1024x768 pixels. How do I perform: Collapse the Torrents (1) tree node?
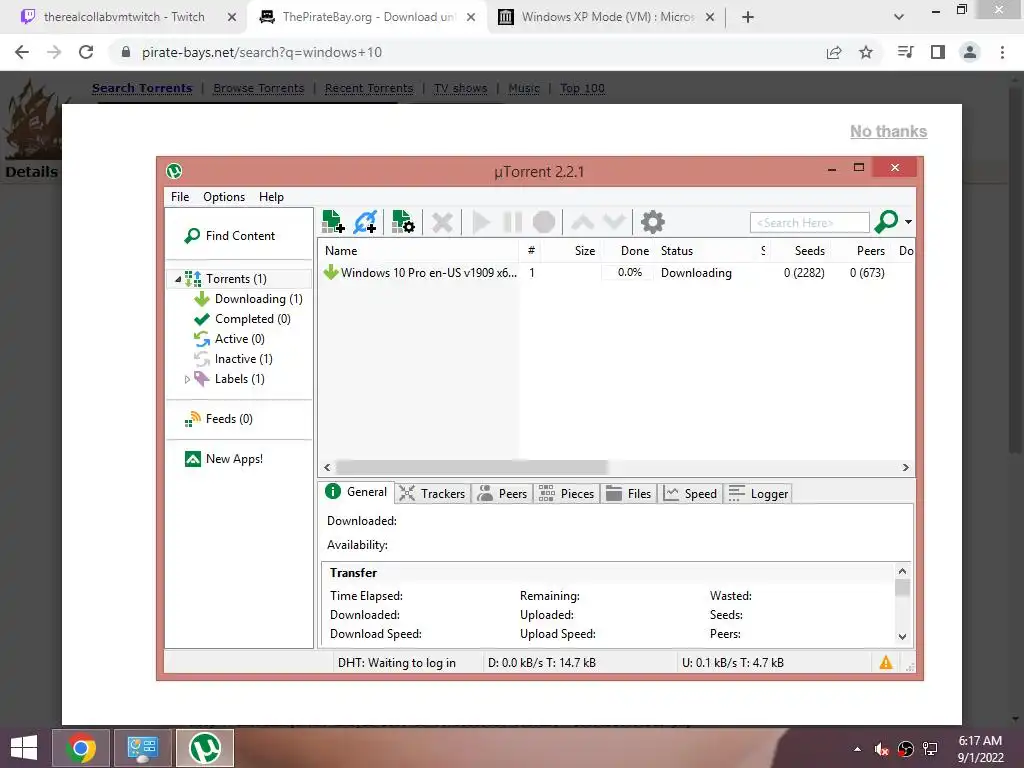click(178, 280)
